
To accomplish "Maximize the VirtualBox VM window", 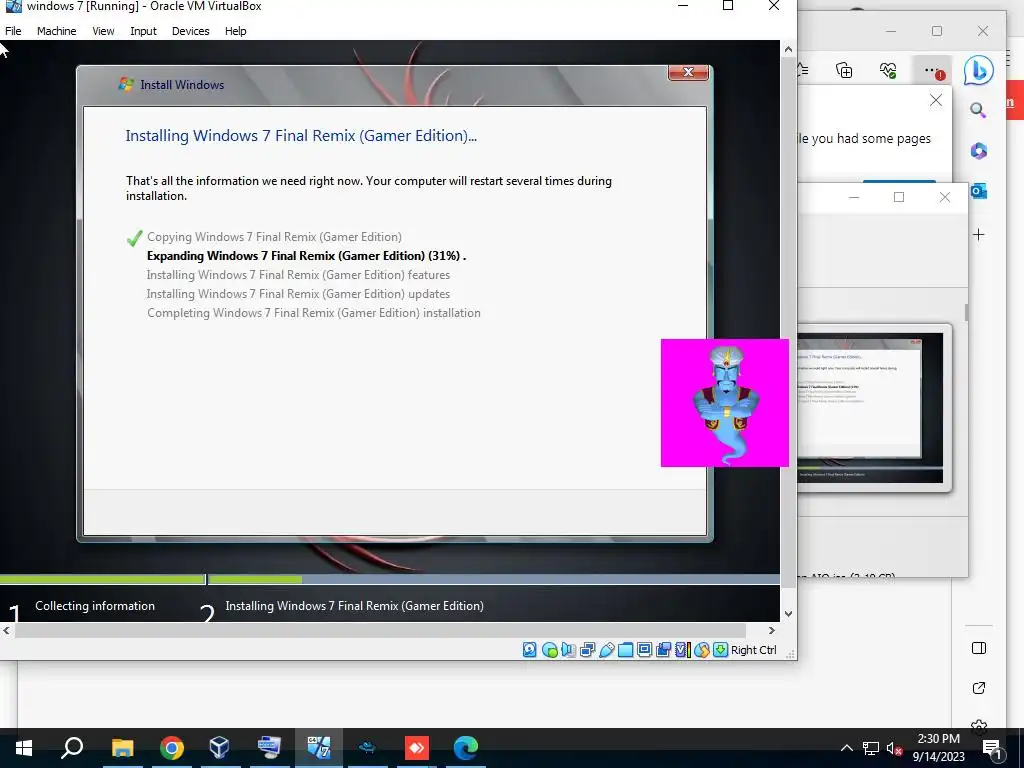I will 728,6.
